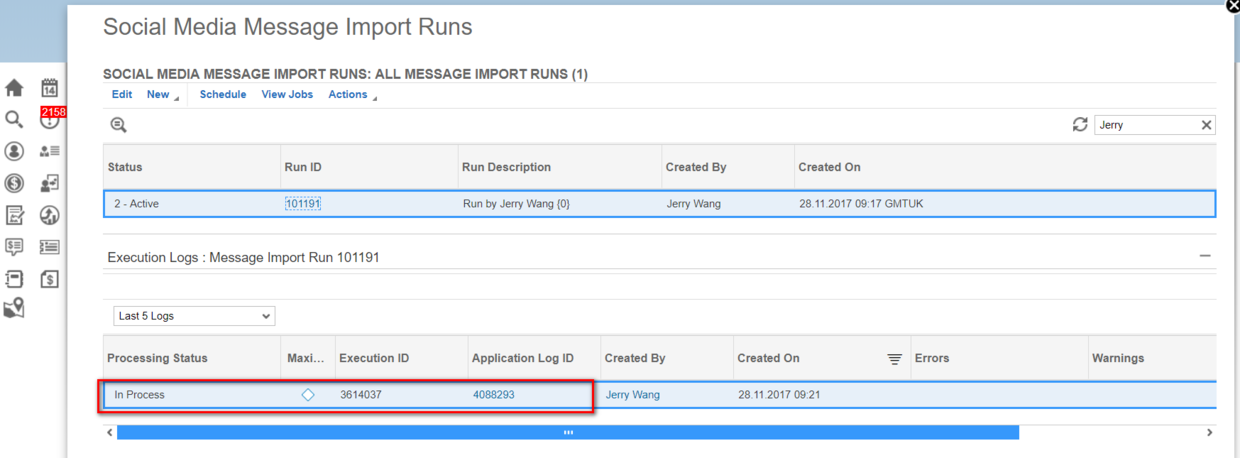Screen dimensions: 1240x458
Task: Click the zoom-out magnifier icon above table
Action: point(118,125)
